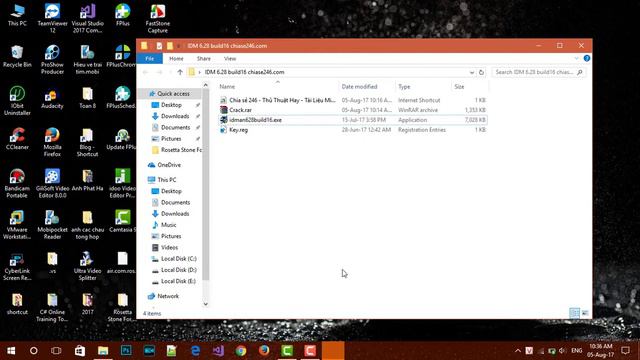Open the volume control in system tray

[562, 351]
